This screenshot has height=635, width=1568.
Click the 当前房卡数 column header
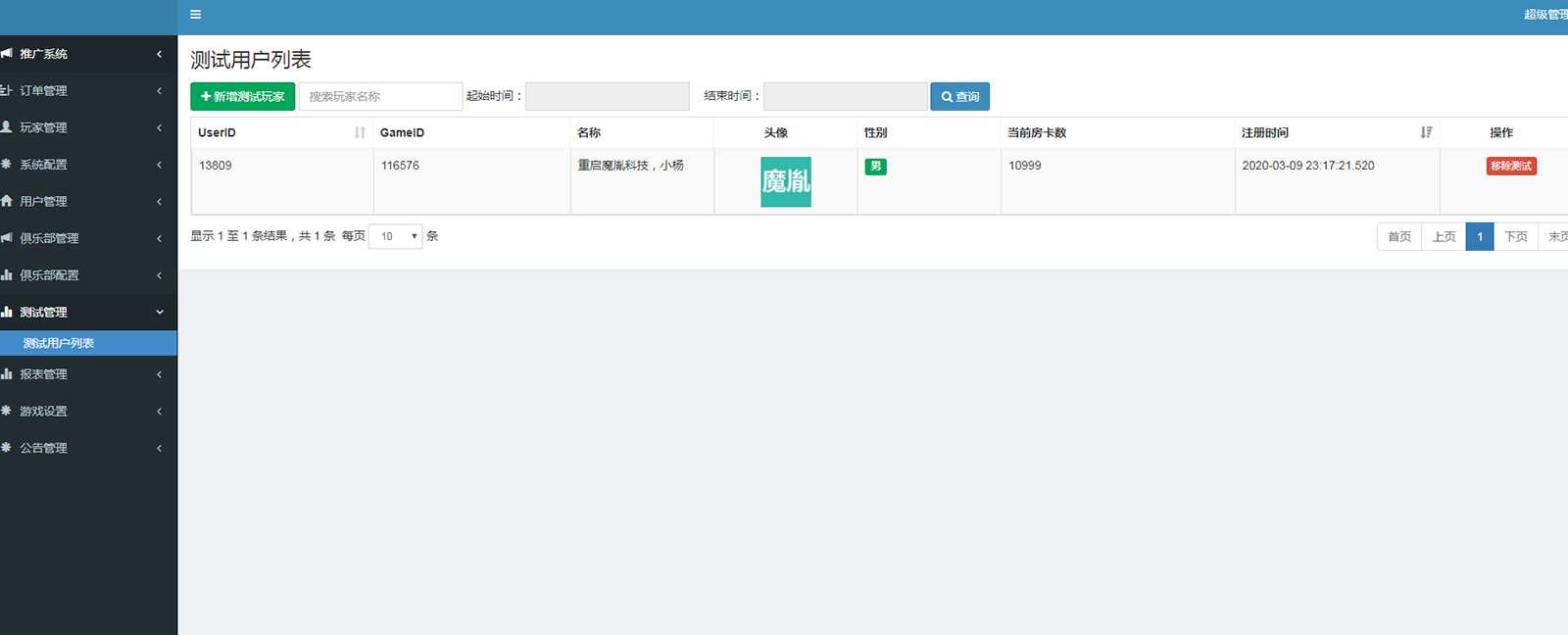[x=1037, y=132]
